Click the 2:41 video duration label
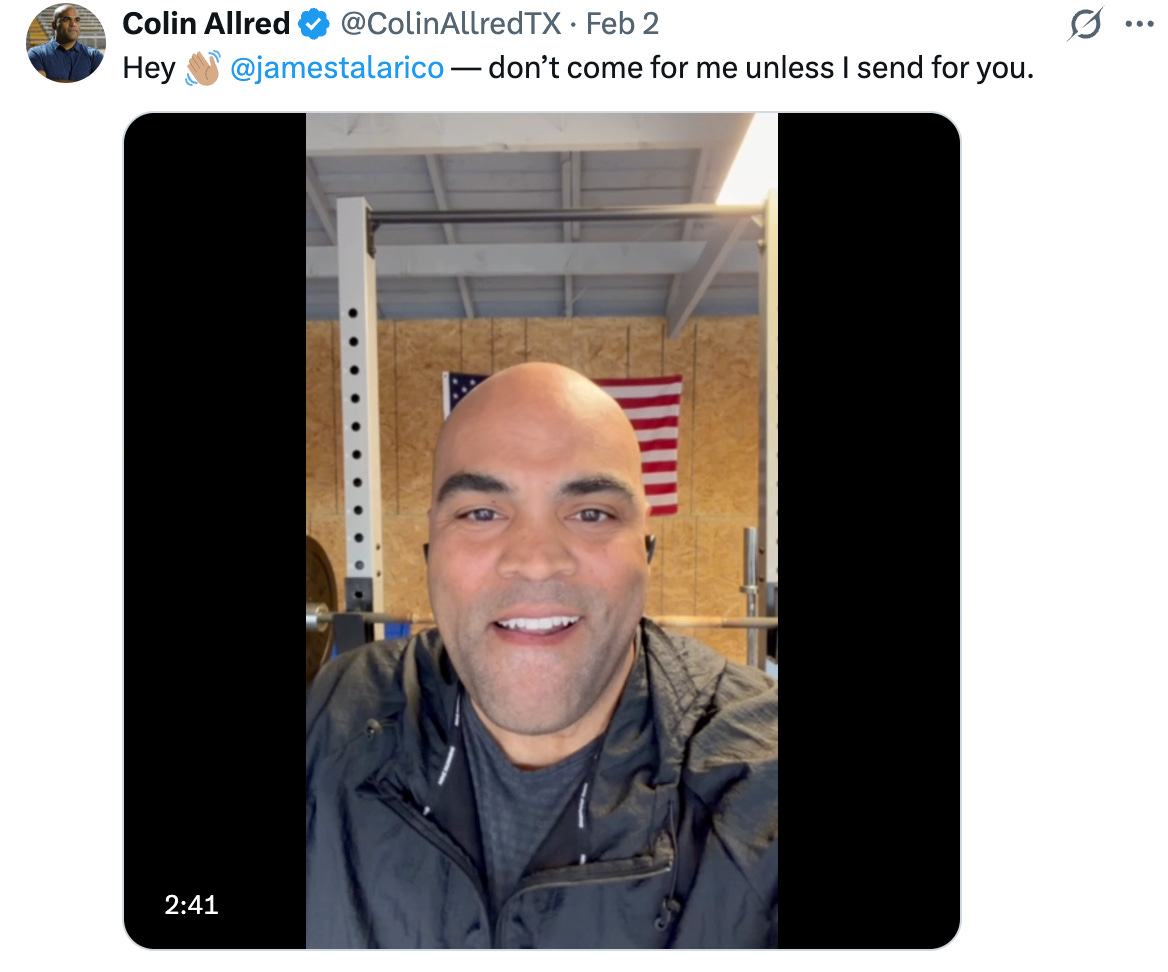The width and height of the screenshot is (1168, 972). (x=191, y=905)
